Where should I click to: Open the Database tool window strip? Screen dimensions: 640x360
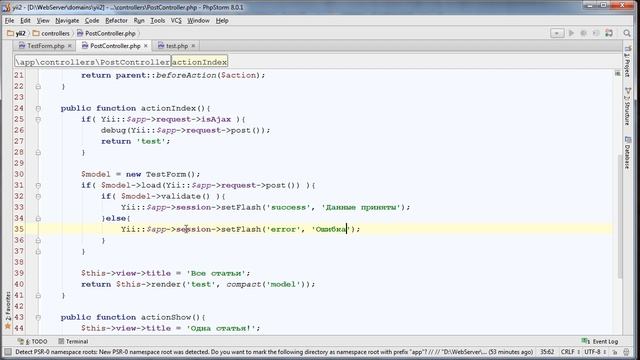pyautogui.click(x=627, y=153)
